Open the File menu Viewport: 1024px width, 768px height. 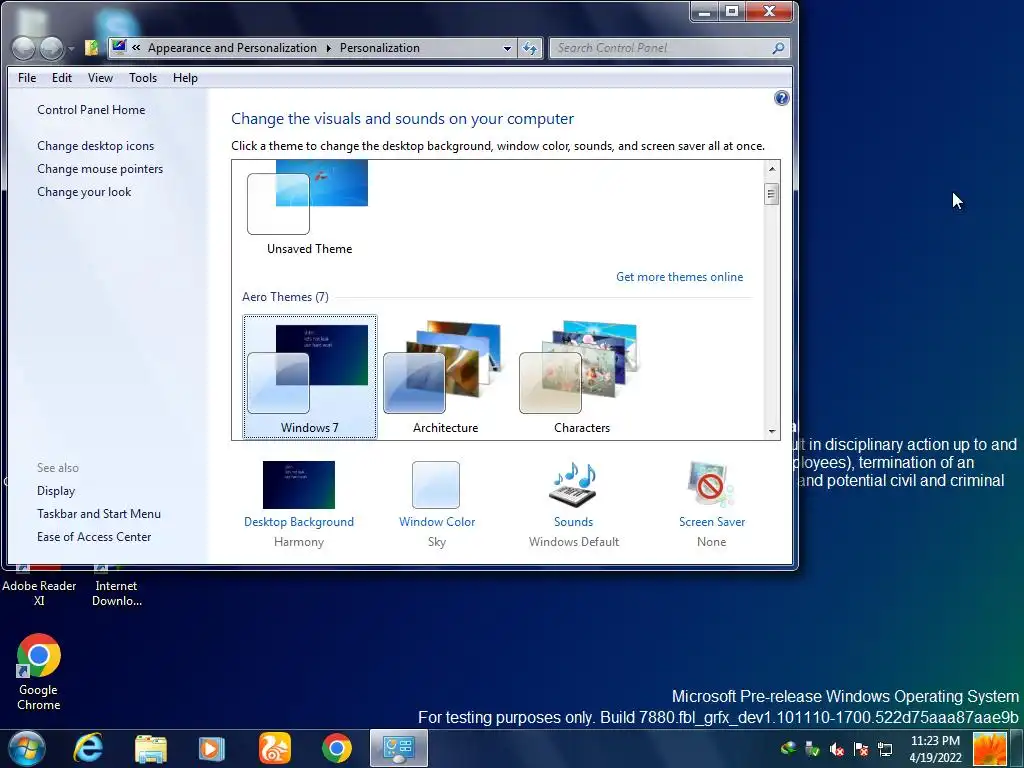[27, 78]
